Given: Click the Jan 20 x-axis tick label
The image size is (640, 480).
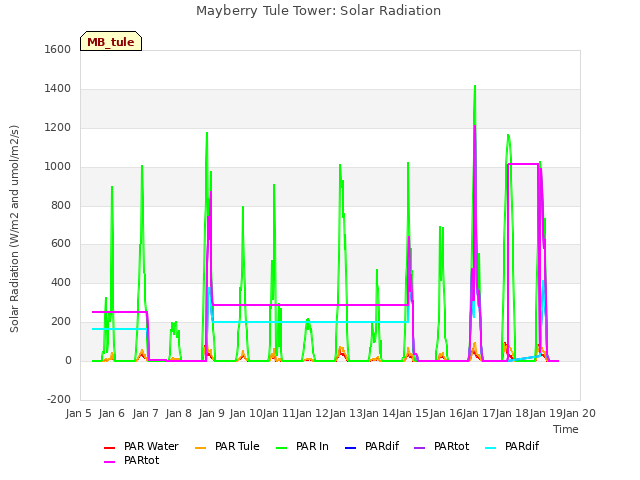Looking at the screenshot, I should coord(579,413).
